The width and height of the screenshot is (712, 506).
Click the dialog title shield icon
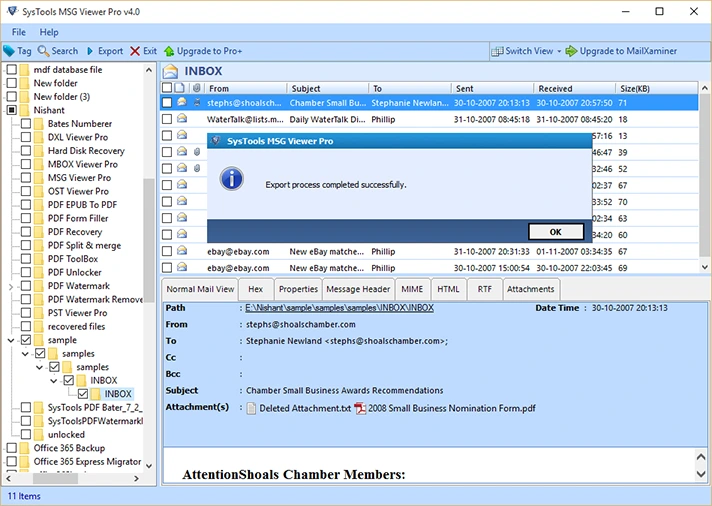(x=216, y=141)
